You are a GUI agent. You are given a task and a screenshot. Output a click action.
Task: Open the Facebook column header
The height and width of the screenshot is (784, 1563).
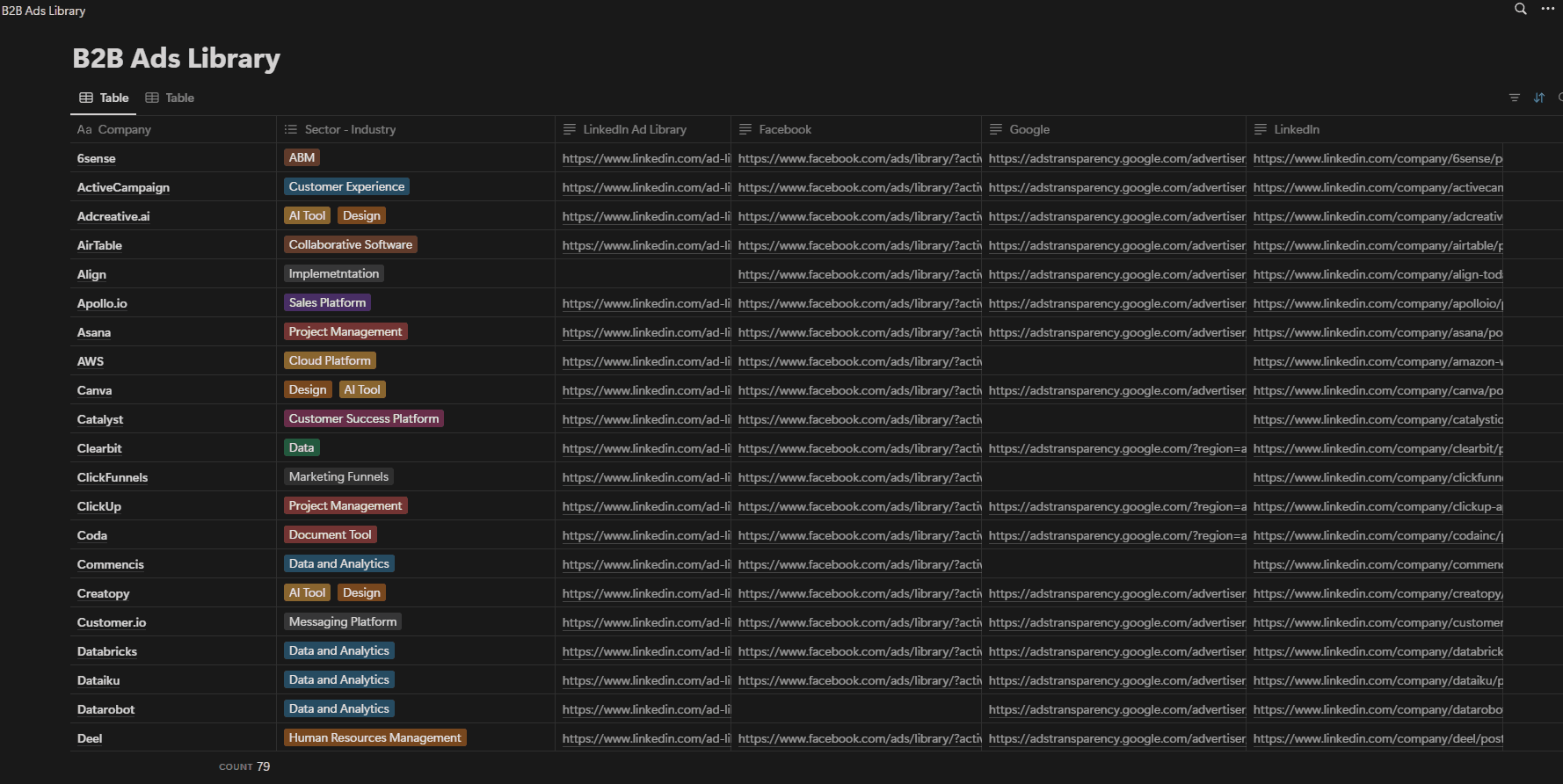(856, 129)
